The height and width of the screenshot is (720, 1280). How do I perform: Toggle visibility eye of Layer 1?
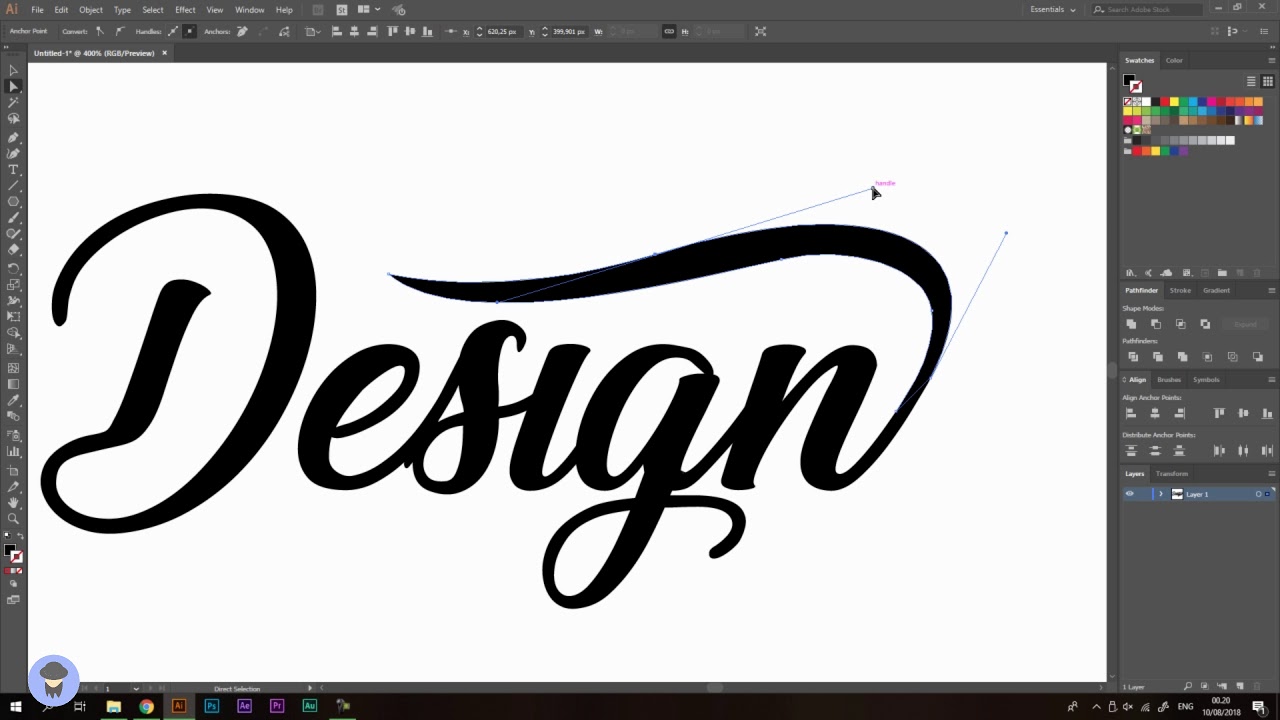[1130, 494]
